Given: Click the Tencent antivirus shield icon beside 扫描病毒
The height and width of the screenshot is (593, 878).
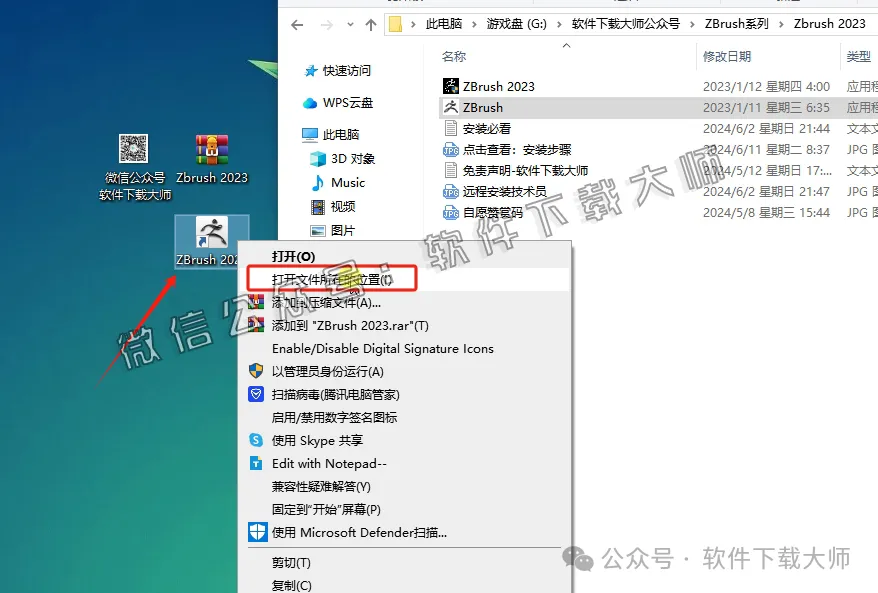Looking at the screenshot, I should (x=257, y=394).
